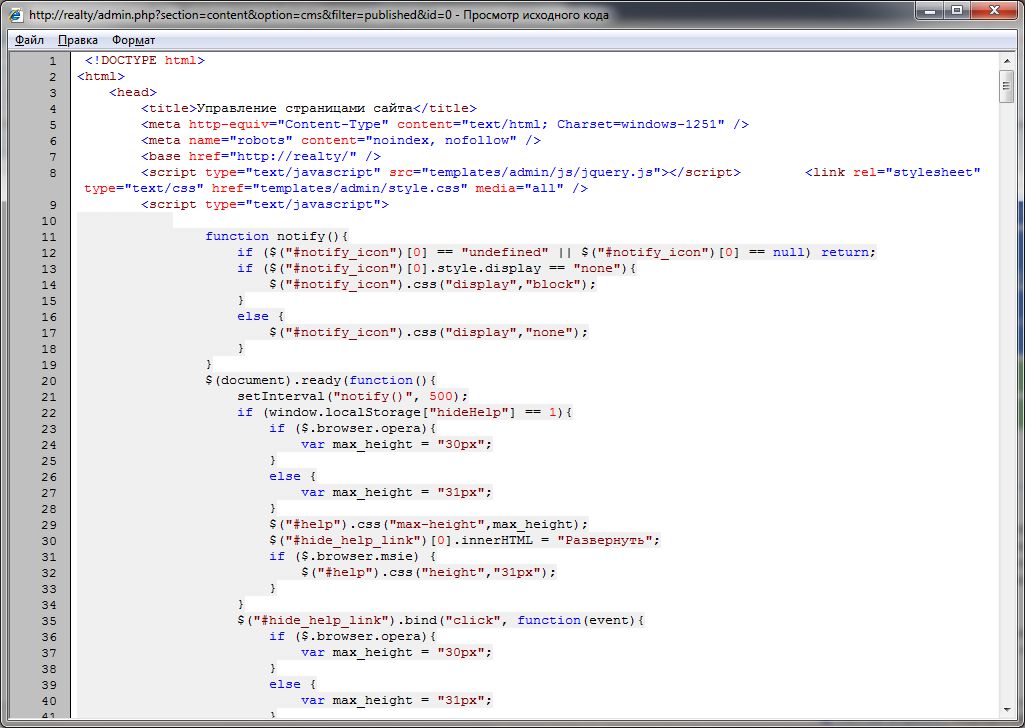The image size is (1025, 728).
Task: Click line number 20 in the gutter
Action: tap(49, 381)
